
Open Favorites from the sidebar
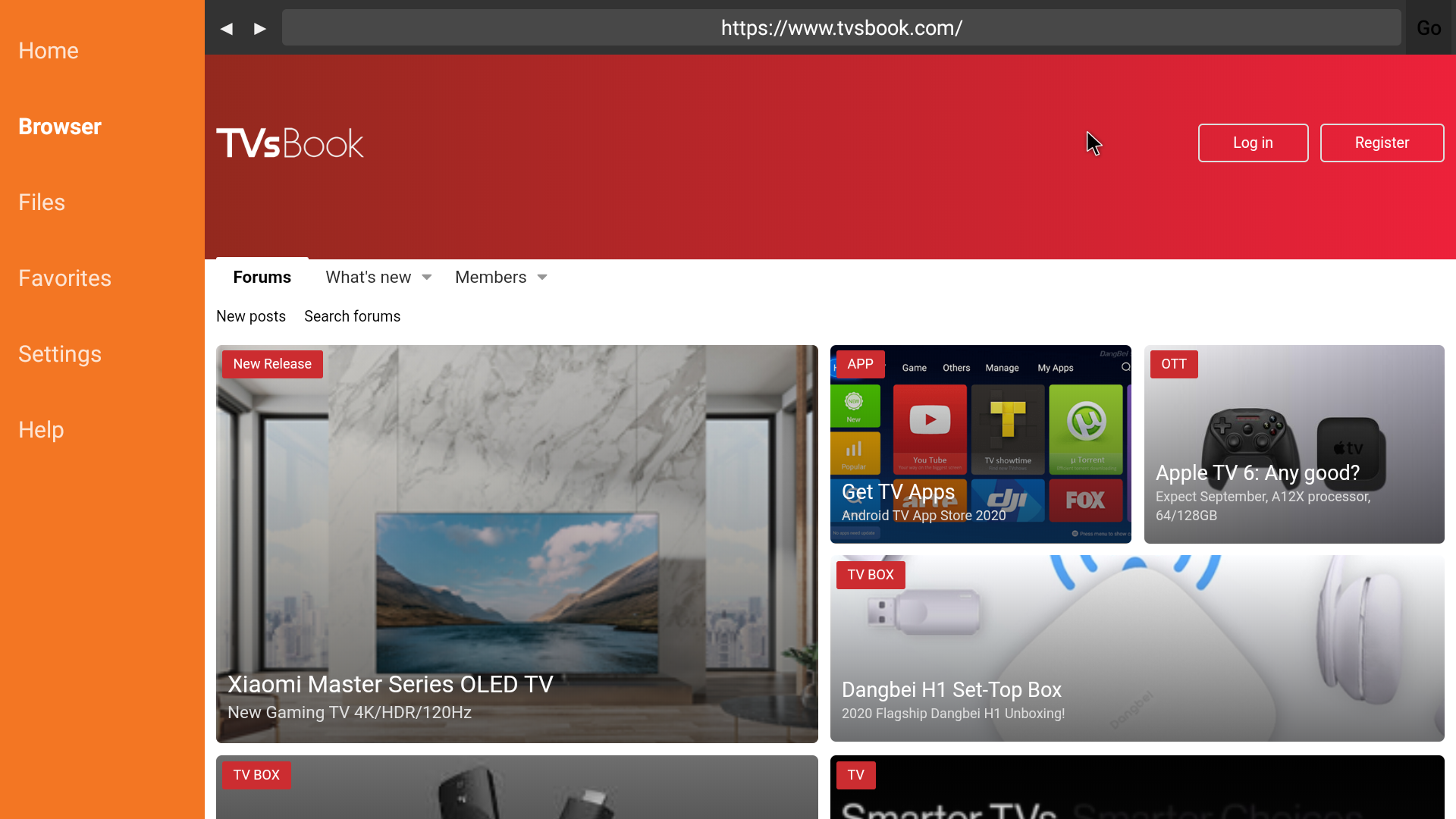click(x=64, y=278)
